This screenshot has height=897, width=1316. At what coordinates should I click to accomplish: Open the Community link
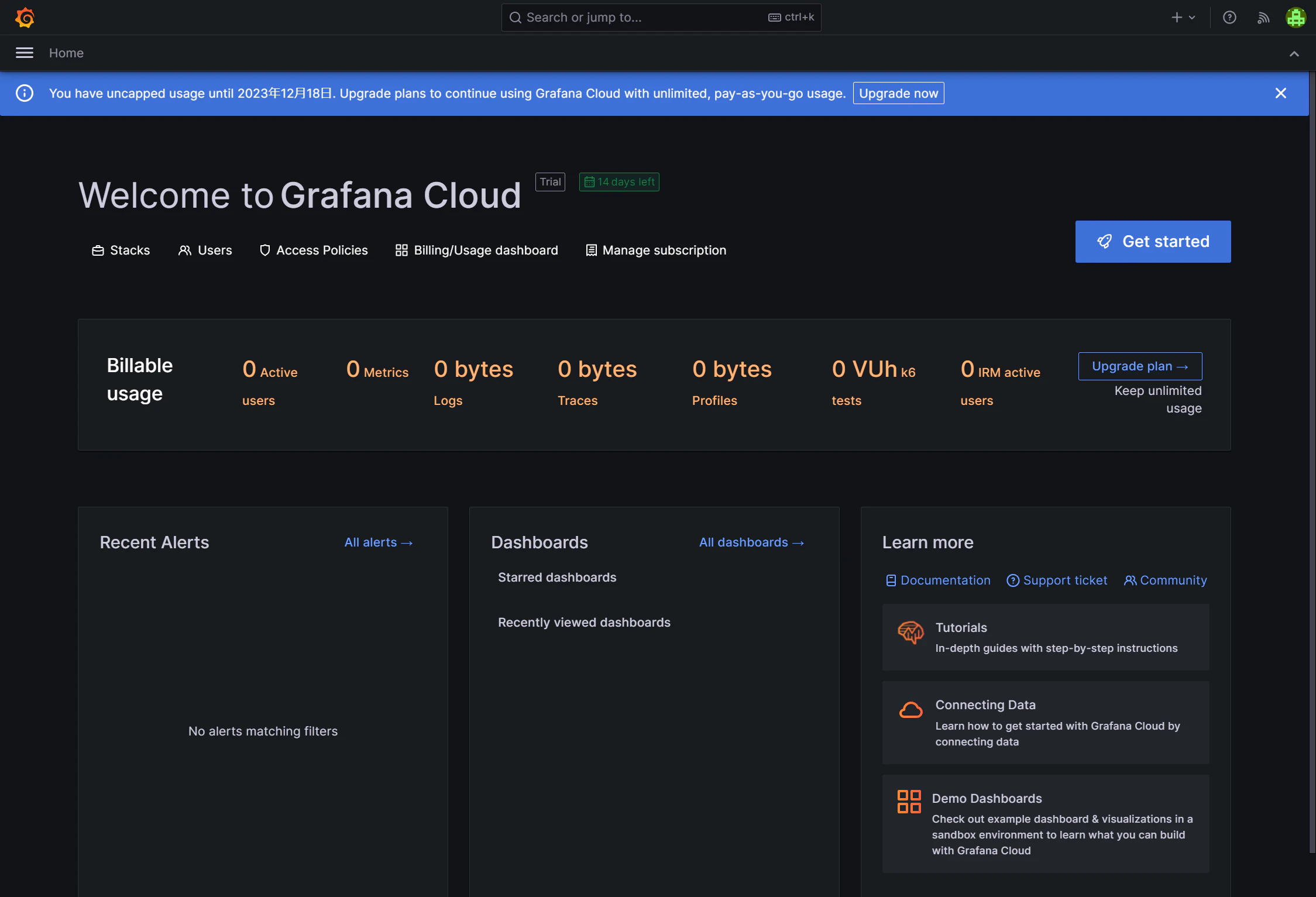(x=1165, y=580)
